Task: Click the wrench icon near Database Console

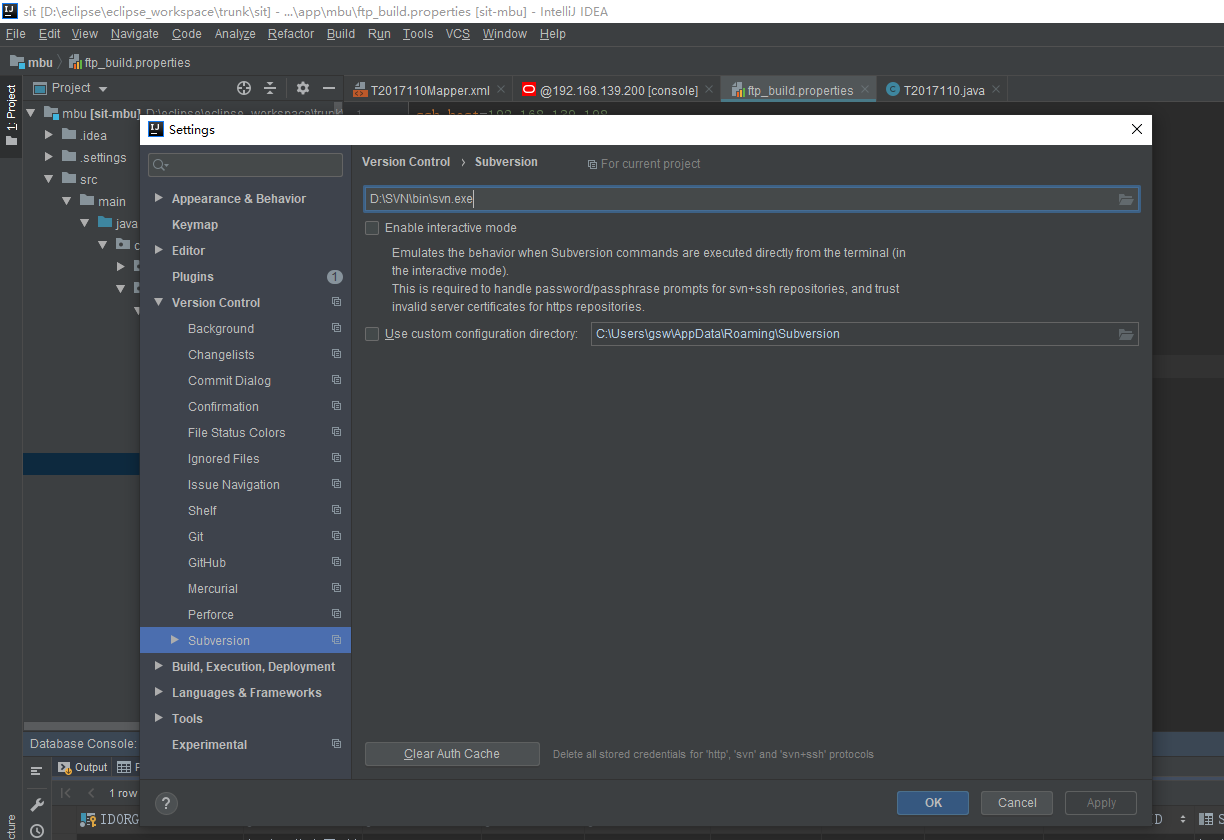Action: (x=36, y=804)
